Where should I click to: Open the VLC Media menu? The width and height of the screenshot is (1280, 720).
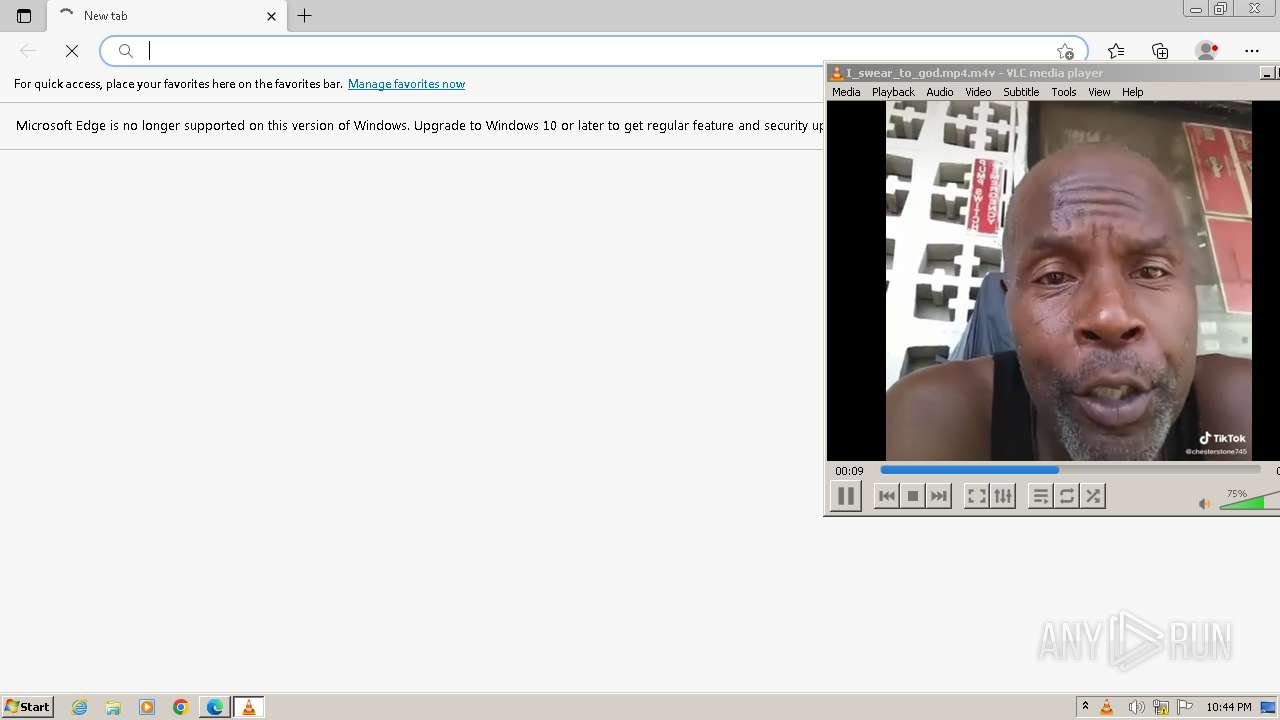click(x=846, y=92)
